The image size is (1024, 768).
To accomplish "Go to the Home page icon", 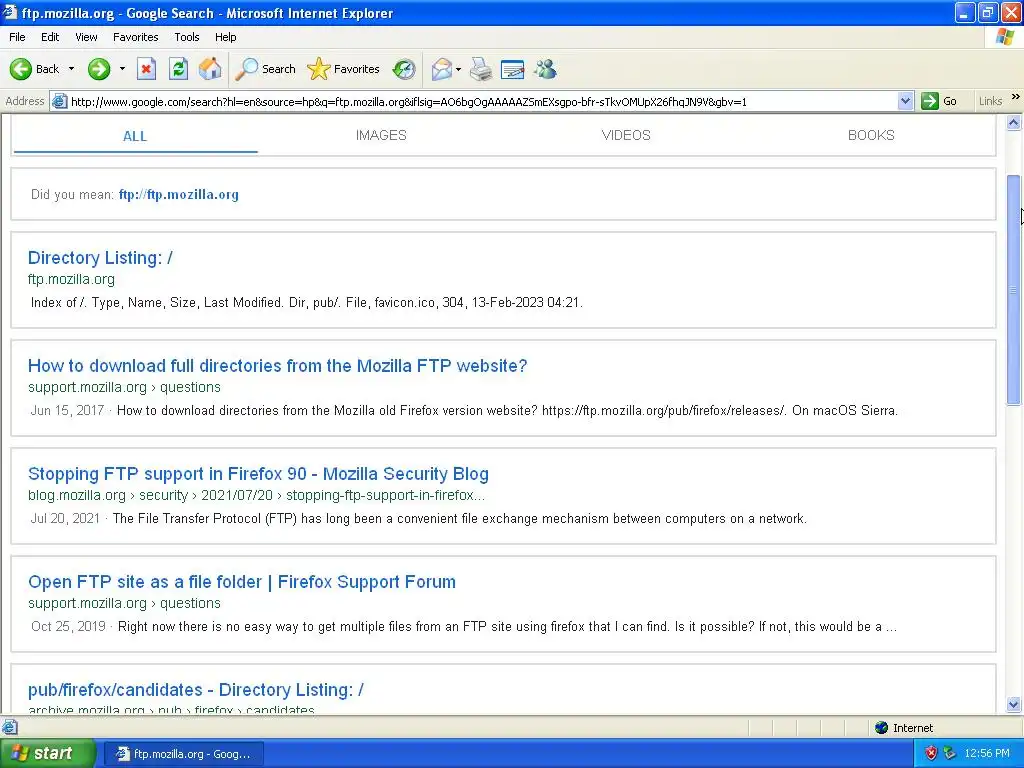I will [210, 69].
